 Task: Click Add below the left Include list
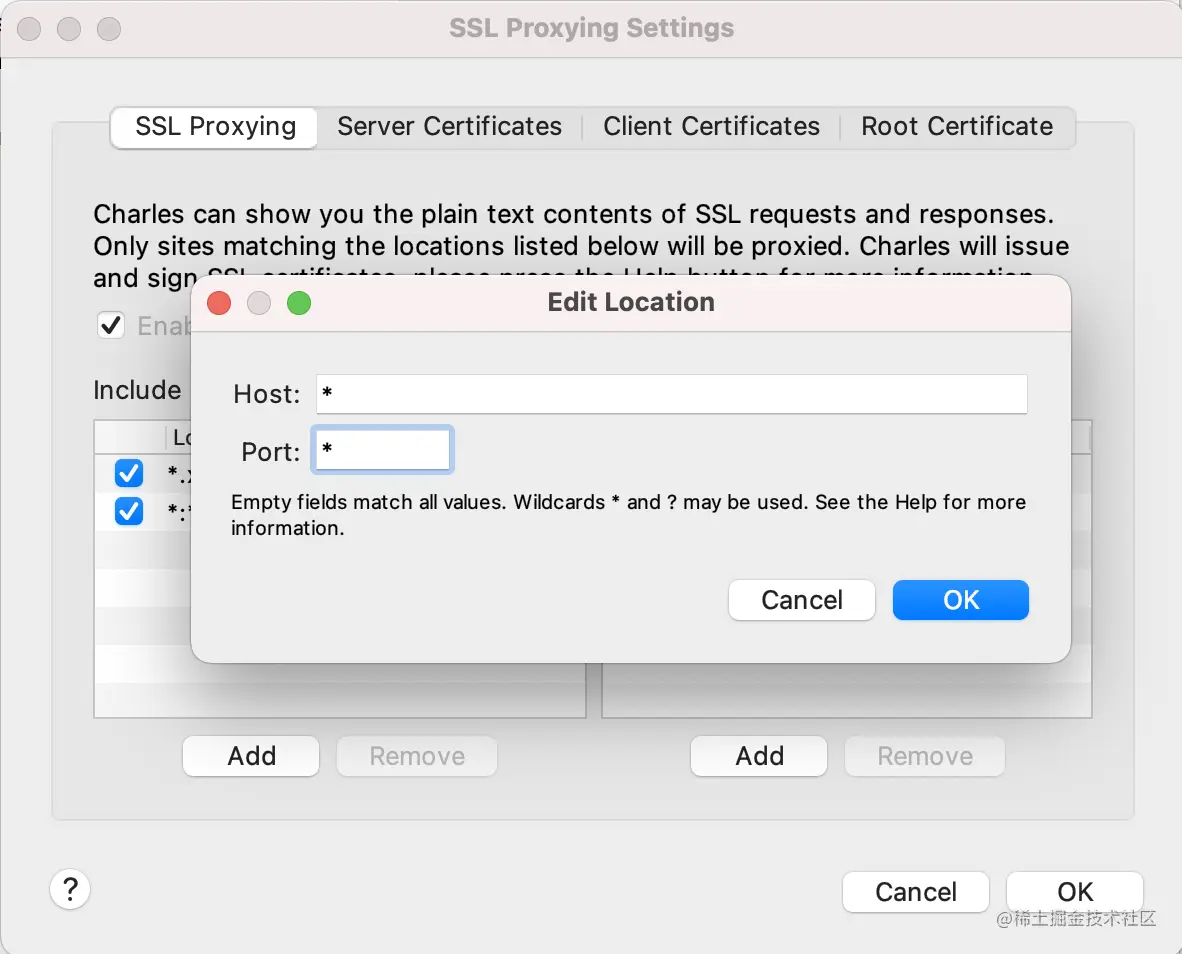(x=251, y=756)
